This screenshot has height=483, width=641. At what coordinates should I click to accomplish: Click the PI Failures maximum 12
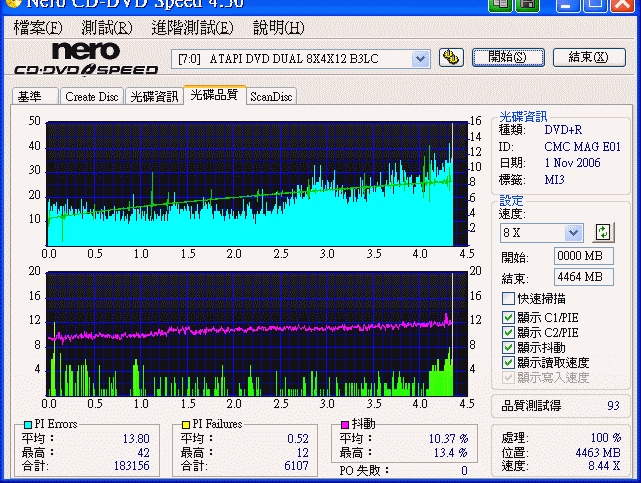pyautogui.click(x=303, y=453)
